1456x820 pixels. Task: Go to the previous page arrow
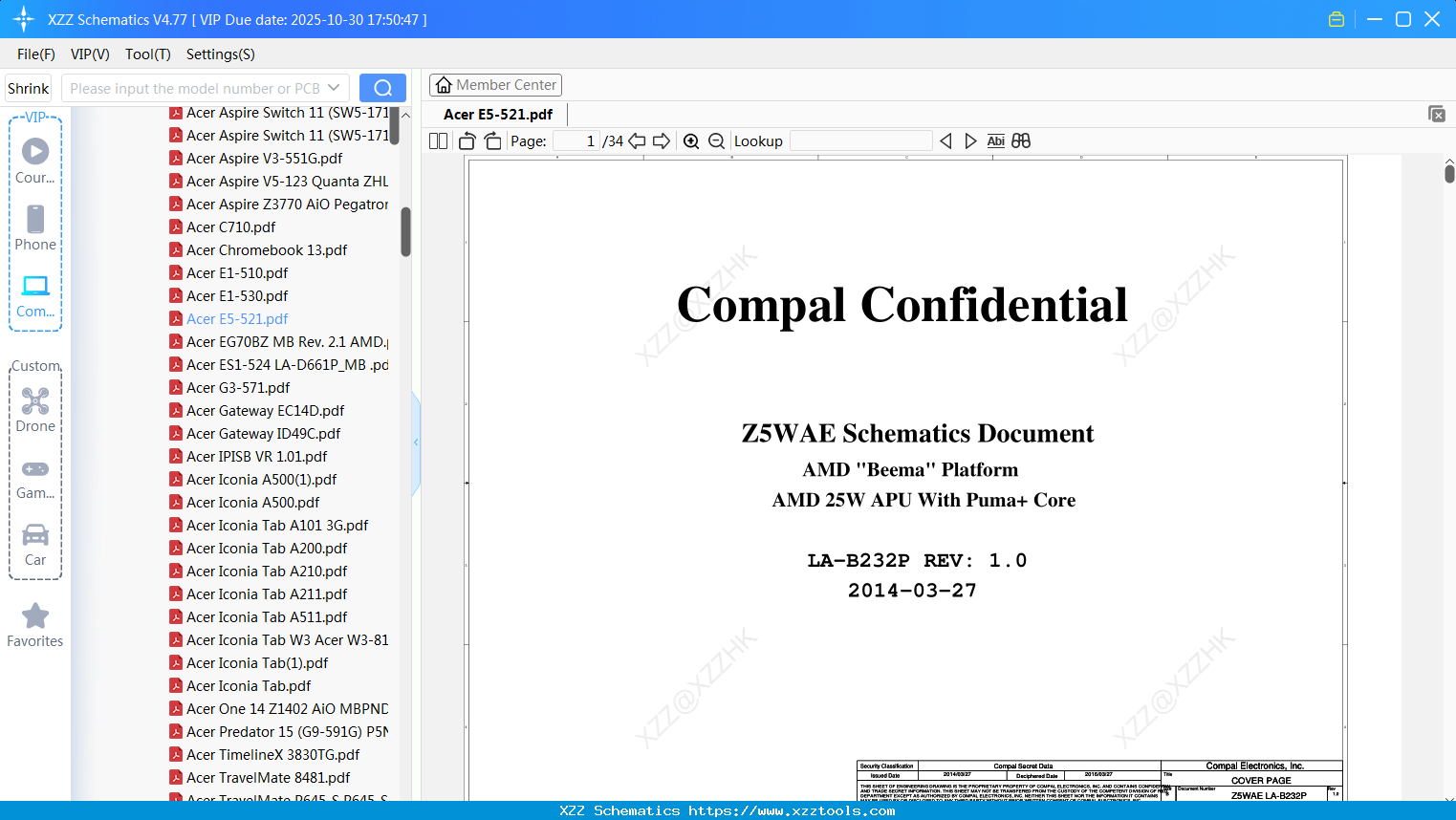coord(637,141)
